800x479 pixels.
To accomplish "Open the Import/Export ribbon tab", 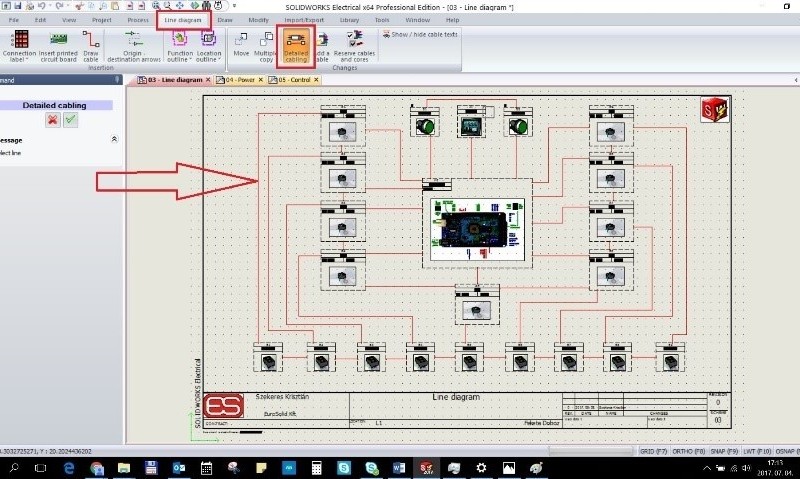I will (304, 20).
